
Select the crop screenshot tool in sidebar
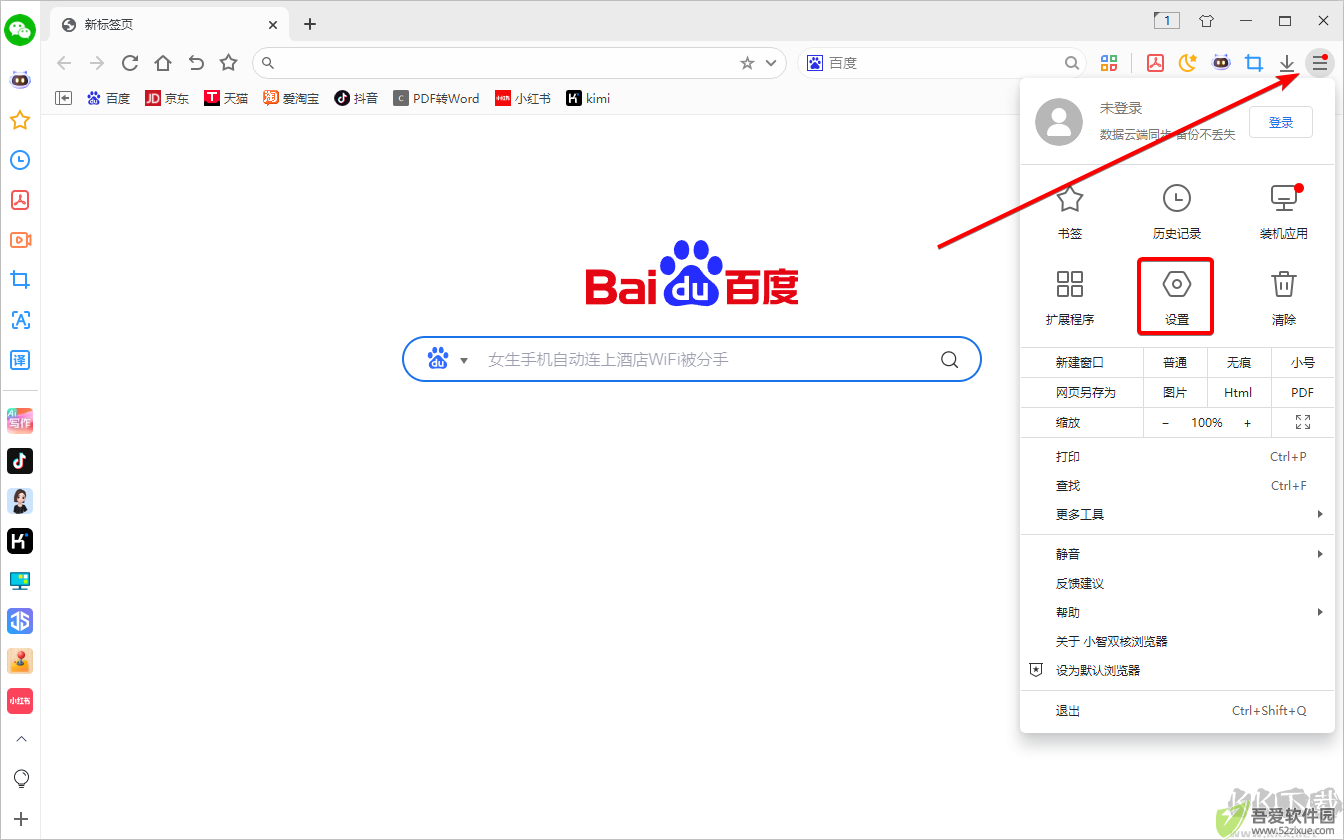point(20,280)
